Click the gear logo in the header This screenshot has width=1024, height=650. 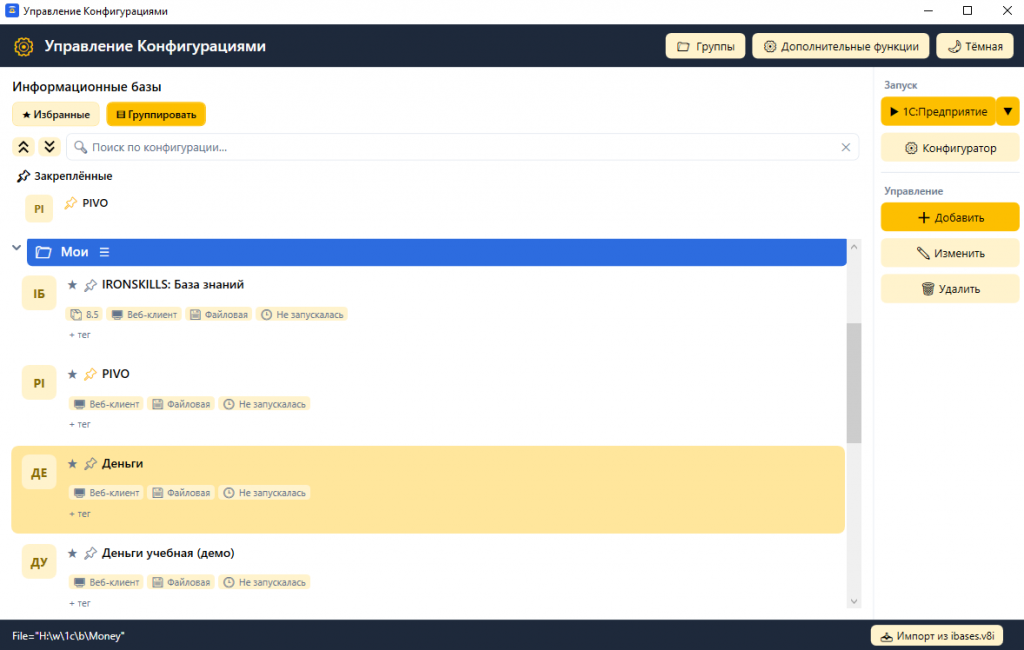(24, 46)
